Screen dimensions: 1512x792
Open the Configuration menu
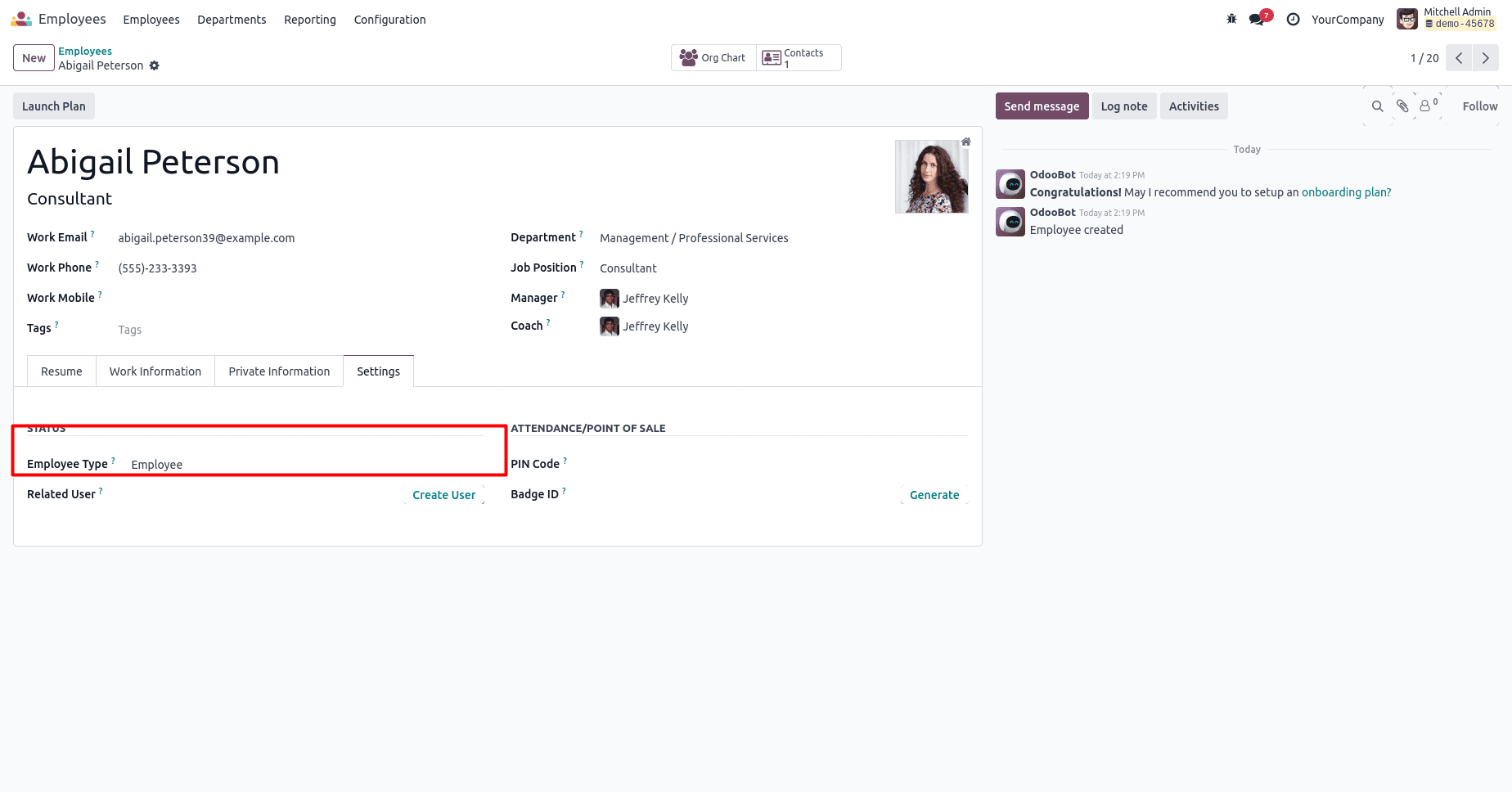click(389, 20)
